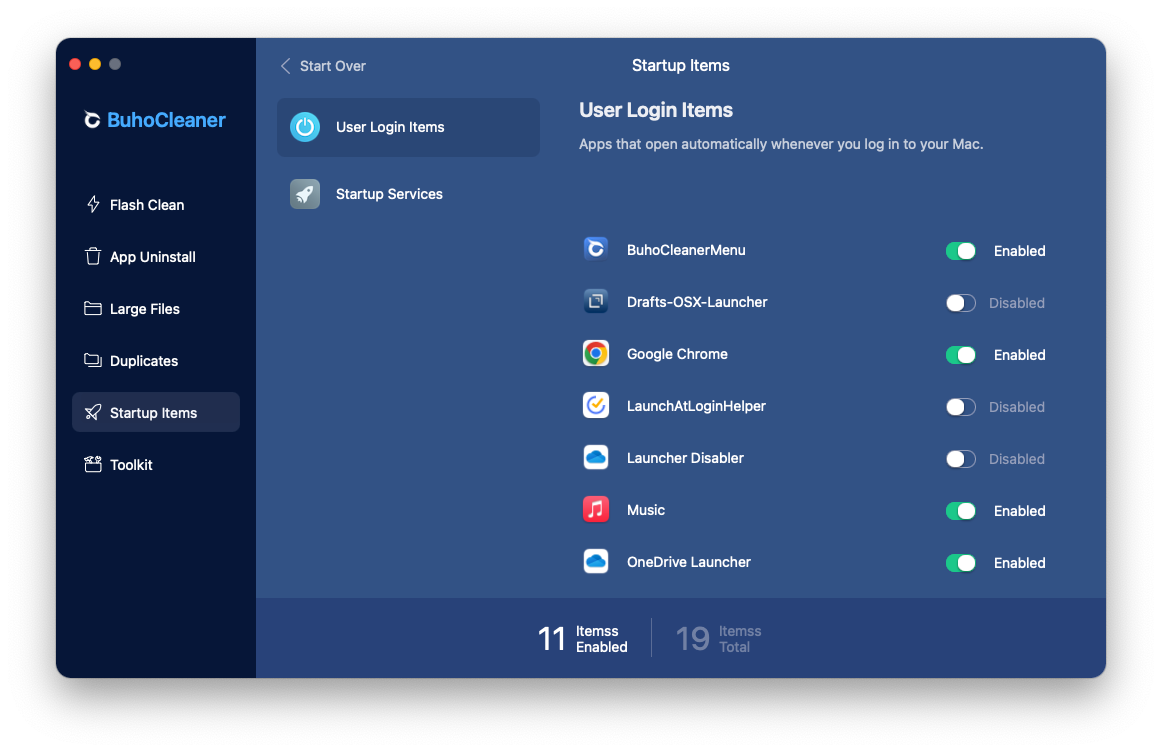Enable the Drafts-OSX-Launcher toggle
Viewport: 1162px width, 752px height.
tap(960, 303)
